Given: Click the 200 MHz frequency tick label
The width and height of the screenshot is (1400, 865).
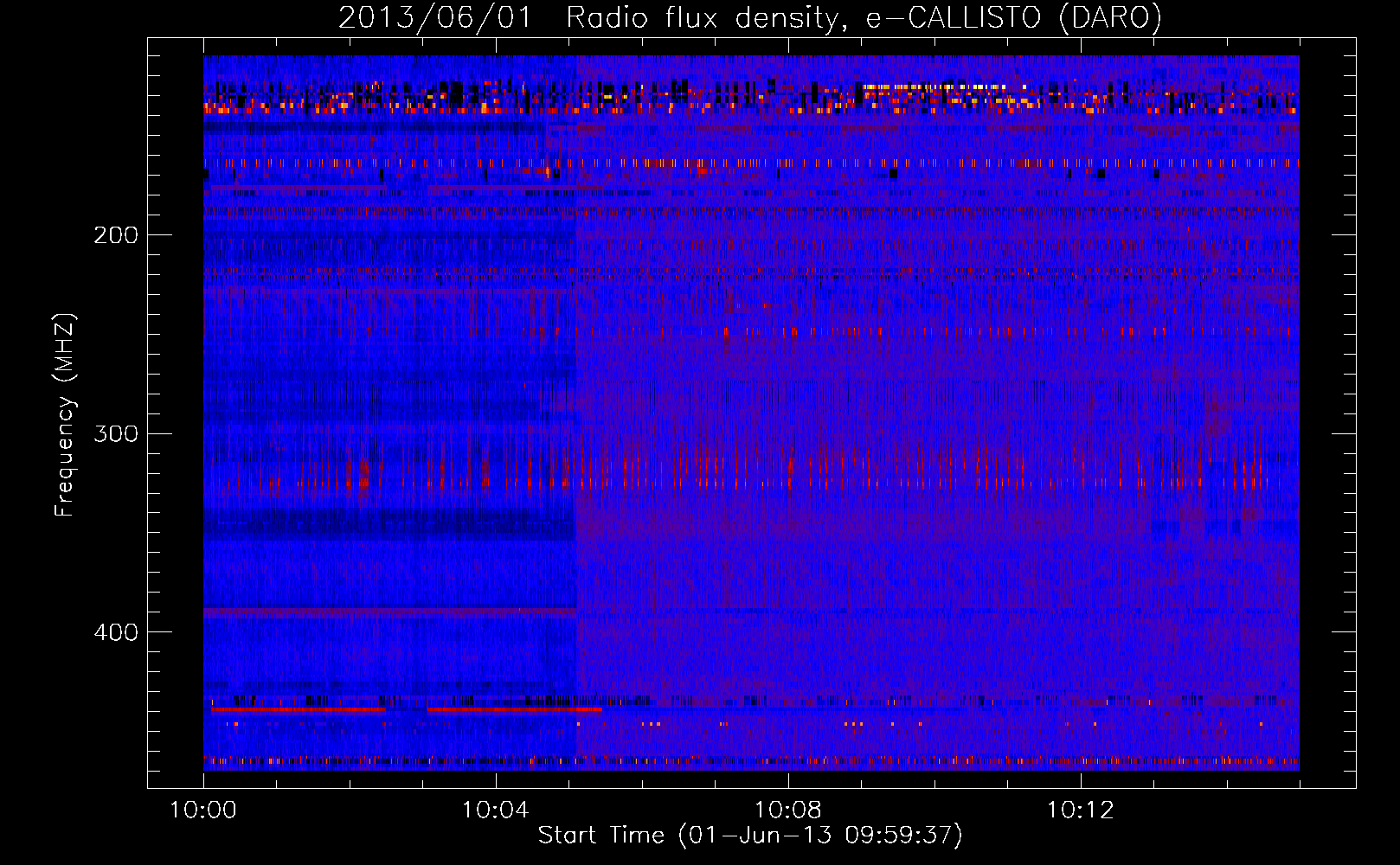Looking at the screenshot, I should click(x=116, y=235).
